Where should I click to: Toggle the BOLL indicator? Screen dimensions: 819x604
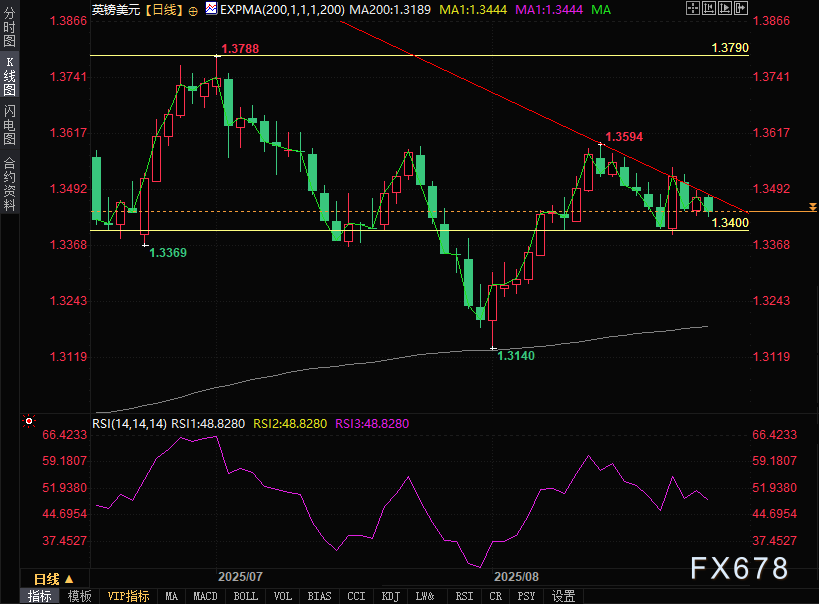(245, 596)
